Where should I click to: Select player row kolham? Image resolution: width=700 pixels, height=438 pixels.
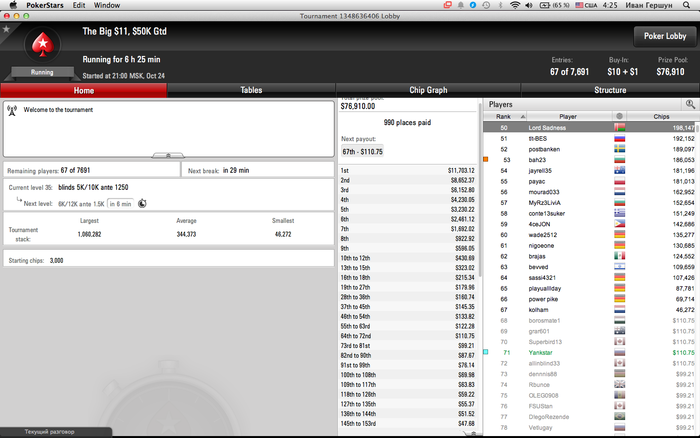tap(589, 310)
